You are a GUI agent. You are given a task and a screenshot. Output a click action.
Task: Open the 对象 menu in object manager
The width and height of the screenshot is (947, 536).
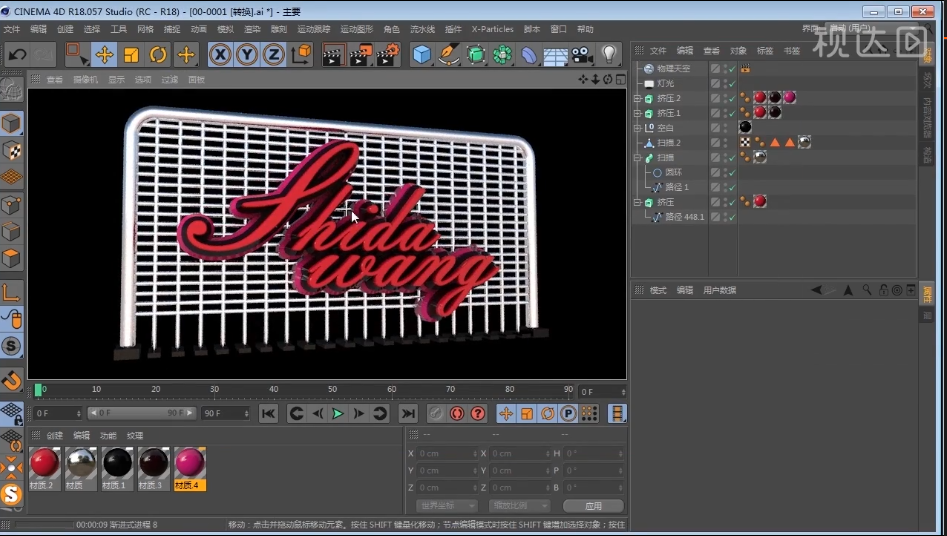point(738,51)
